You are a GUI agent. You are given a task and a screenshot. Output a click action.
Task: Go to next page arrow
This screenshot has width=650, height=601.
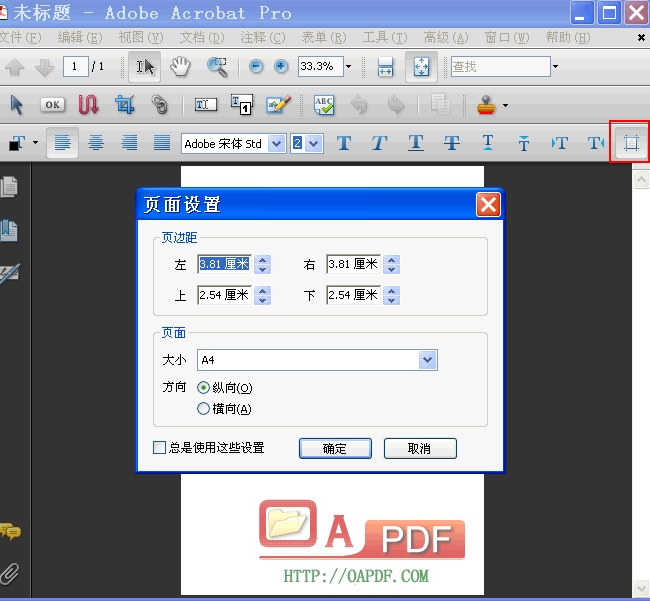(44, 67)
